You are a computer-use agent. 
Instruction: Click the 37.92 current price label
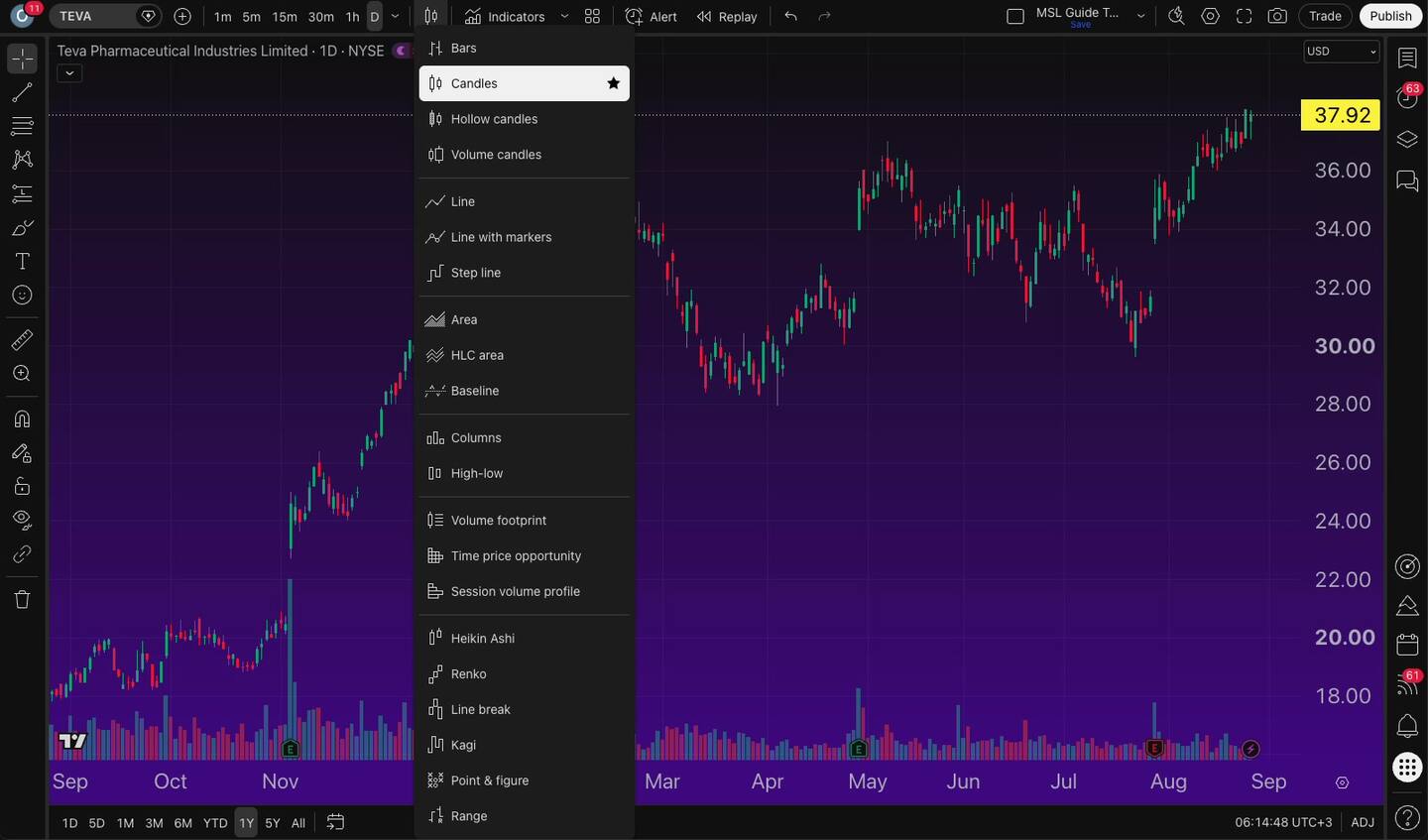pyautogui.click(x=1342, y=115)
